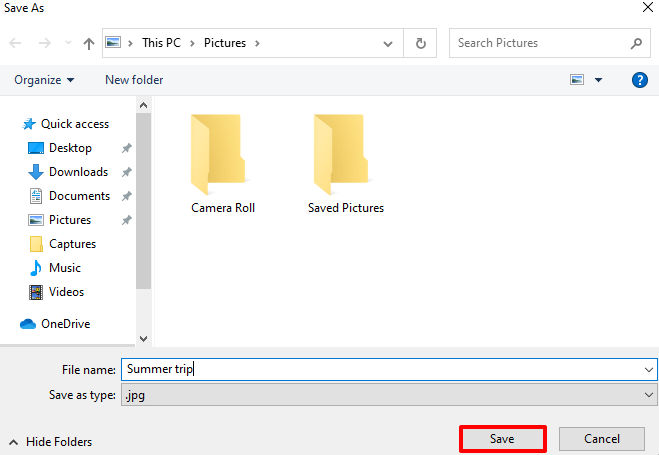Viewport: 659px width, 455px height.
Task: Select Downloads in Quick access
Action: 78,172
